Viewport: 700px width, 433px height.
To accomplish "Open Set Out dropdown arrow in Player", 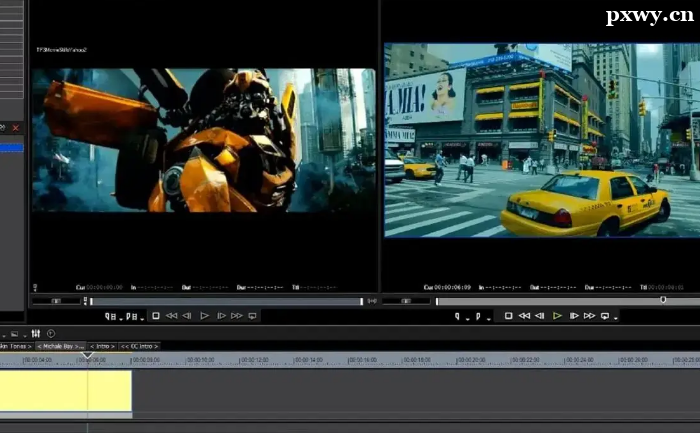I will coord(142,319).
